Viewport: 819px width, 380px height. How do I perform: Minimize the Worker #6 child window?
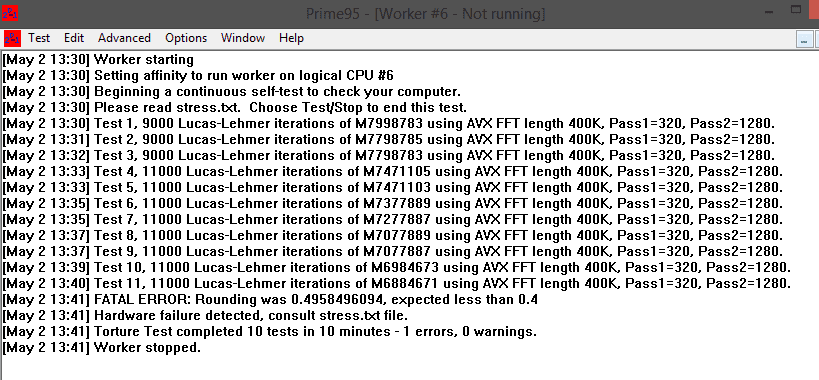click(x=804, y=40)
